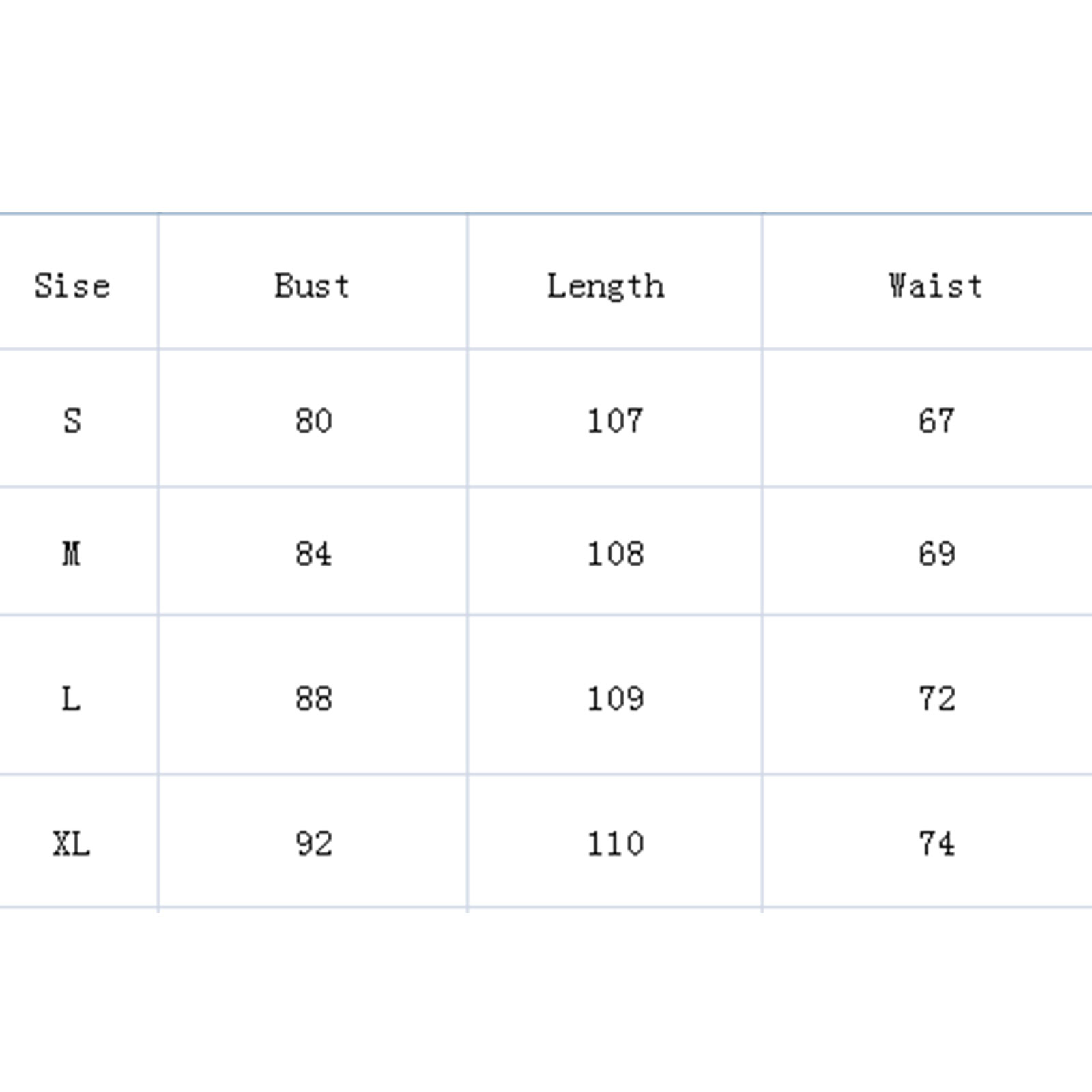
Task: Select the length value 107 cell
Action: (615, 420)
